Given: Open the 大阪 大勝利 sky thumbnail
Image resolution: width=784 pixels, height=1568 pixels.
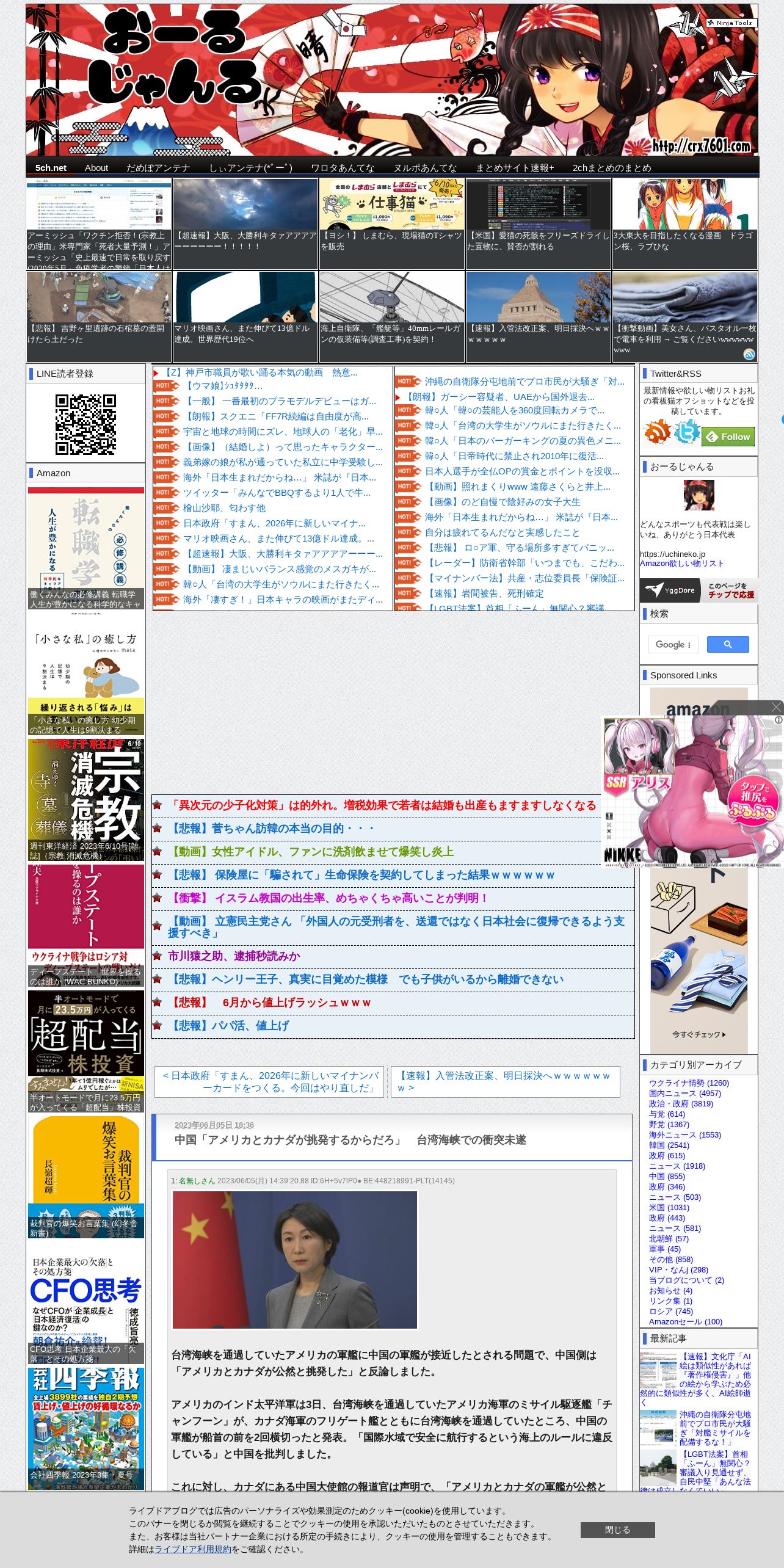Looking at the screenshot, I should tap(245, 224).
